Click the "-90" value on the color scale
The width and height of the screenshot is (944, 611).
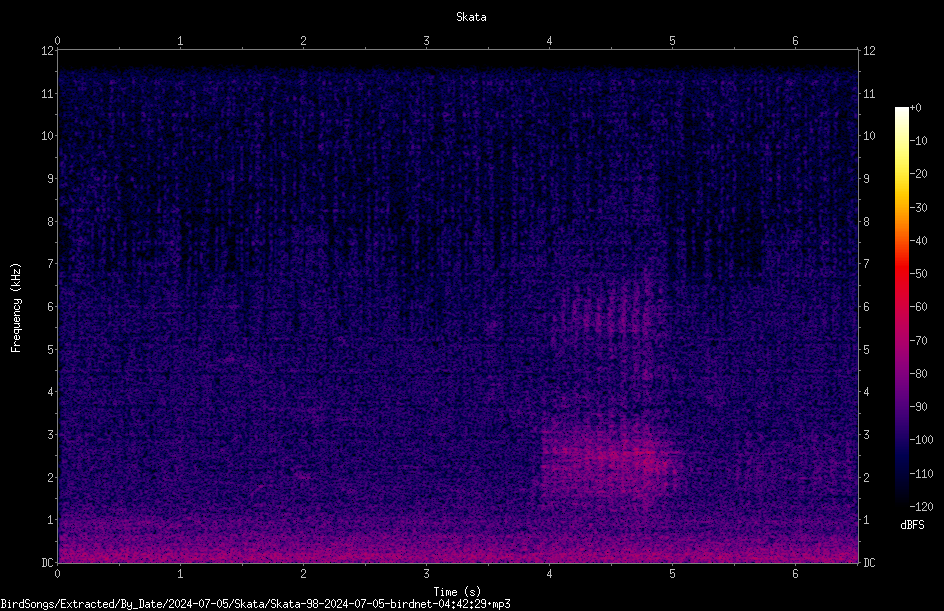[x=918, y=407]
